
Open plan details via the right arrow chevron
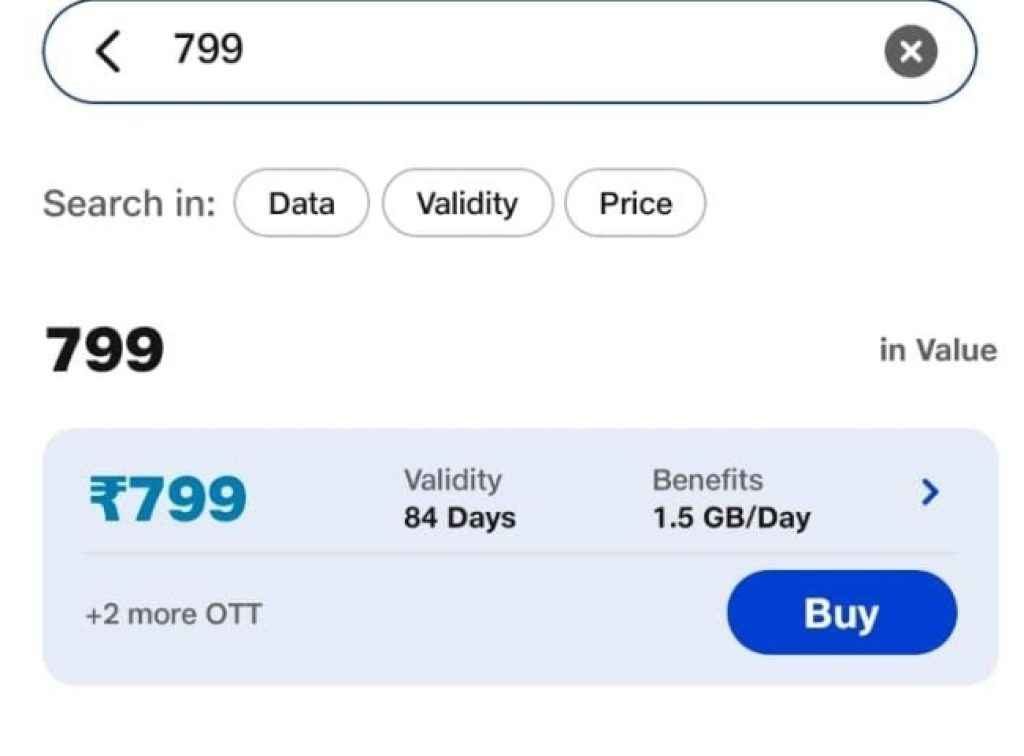click(x=930, y=492)
